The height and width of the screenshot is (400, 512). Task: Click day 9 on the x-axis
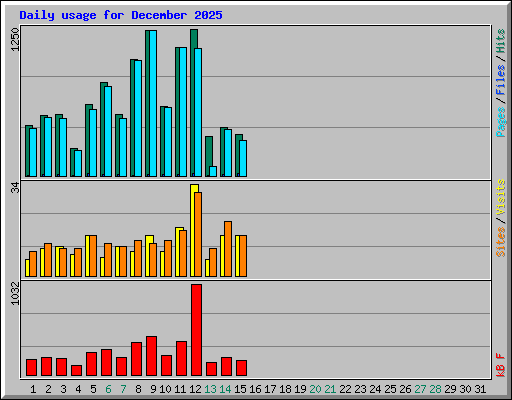(153, 389)
